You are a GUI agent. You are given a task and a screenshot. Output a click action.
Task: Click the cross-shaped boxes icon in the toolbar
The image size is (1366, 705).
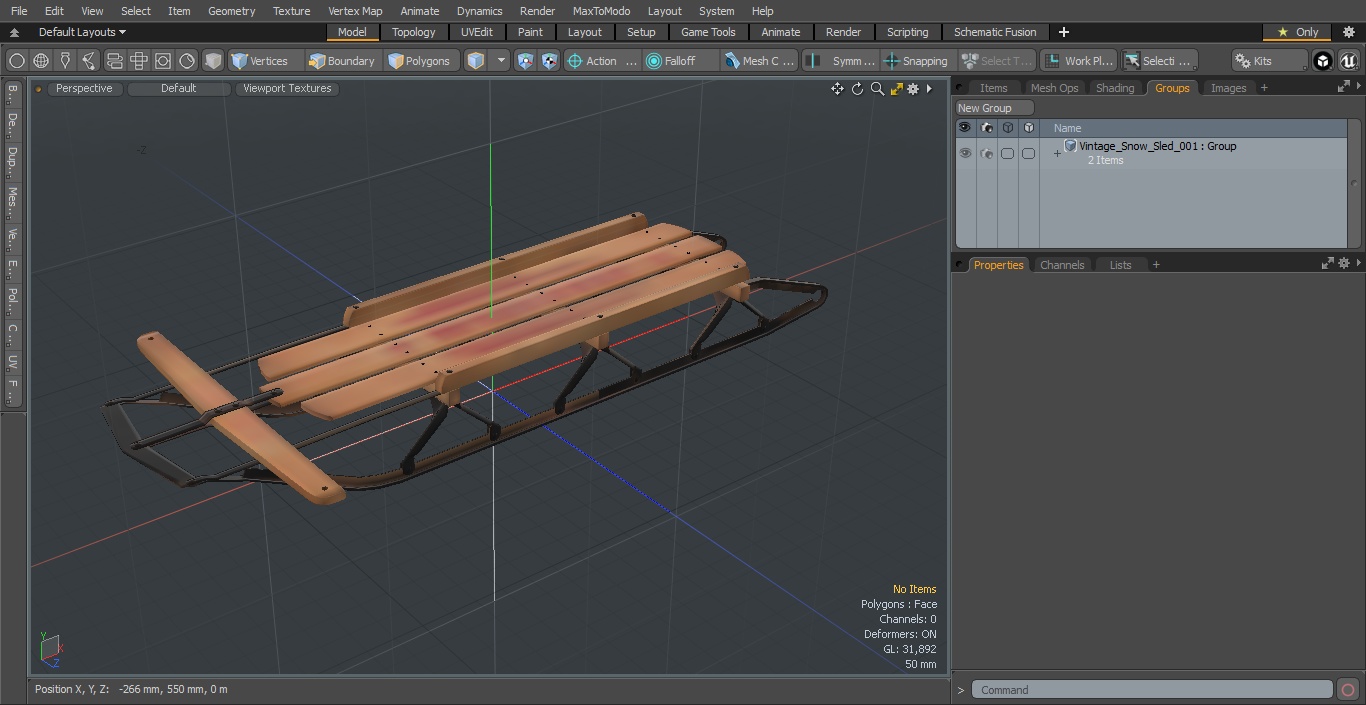point(139,61)
